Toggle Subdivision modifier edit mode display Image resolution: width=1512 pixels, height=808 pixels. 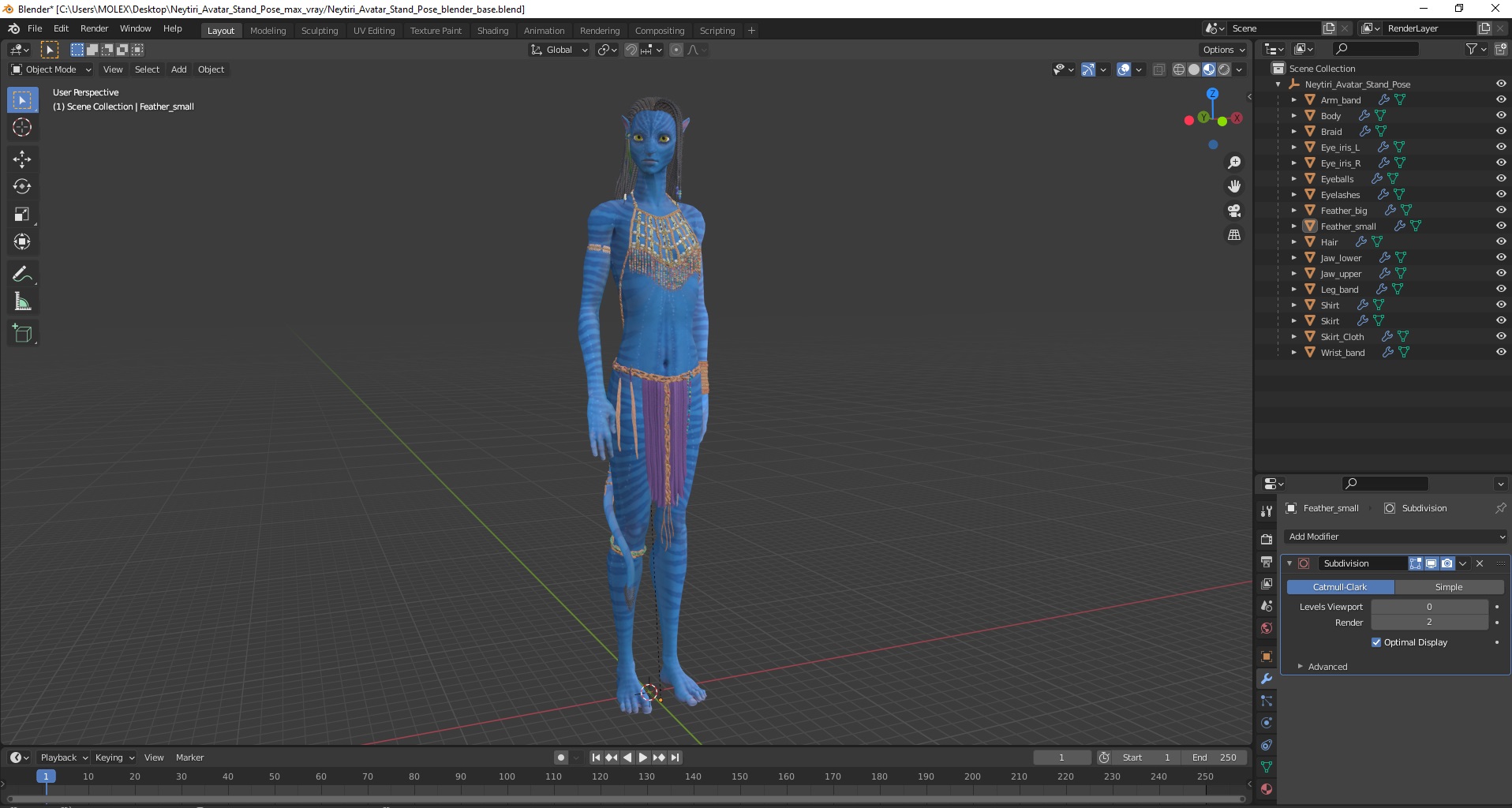click(1416, 563)
